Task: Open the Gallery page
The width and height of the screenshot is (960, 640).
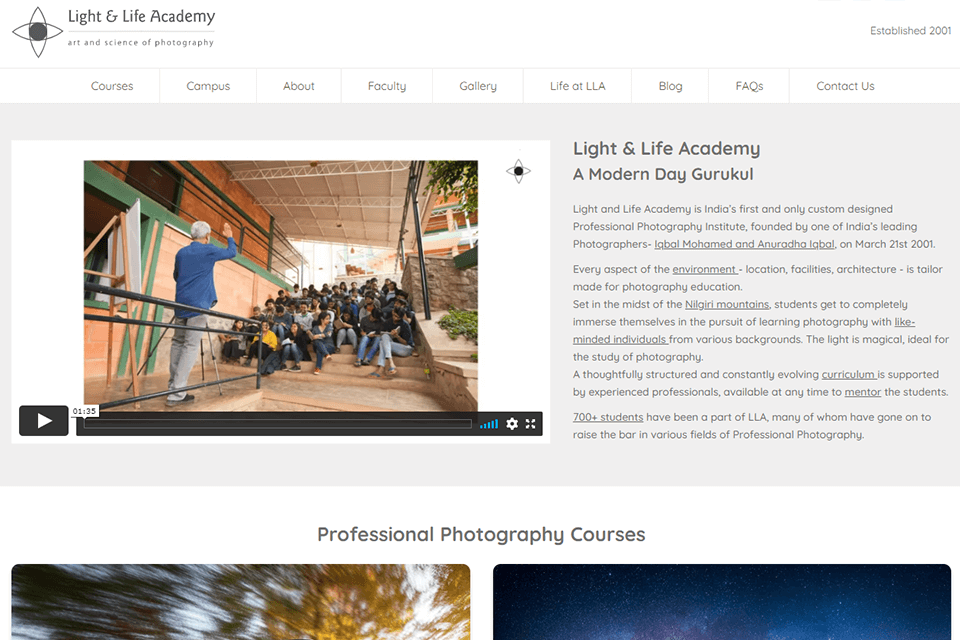Action: (x=478, y=86)
